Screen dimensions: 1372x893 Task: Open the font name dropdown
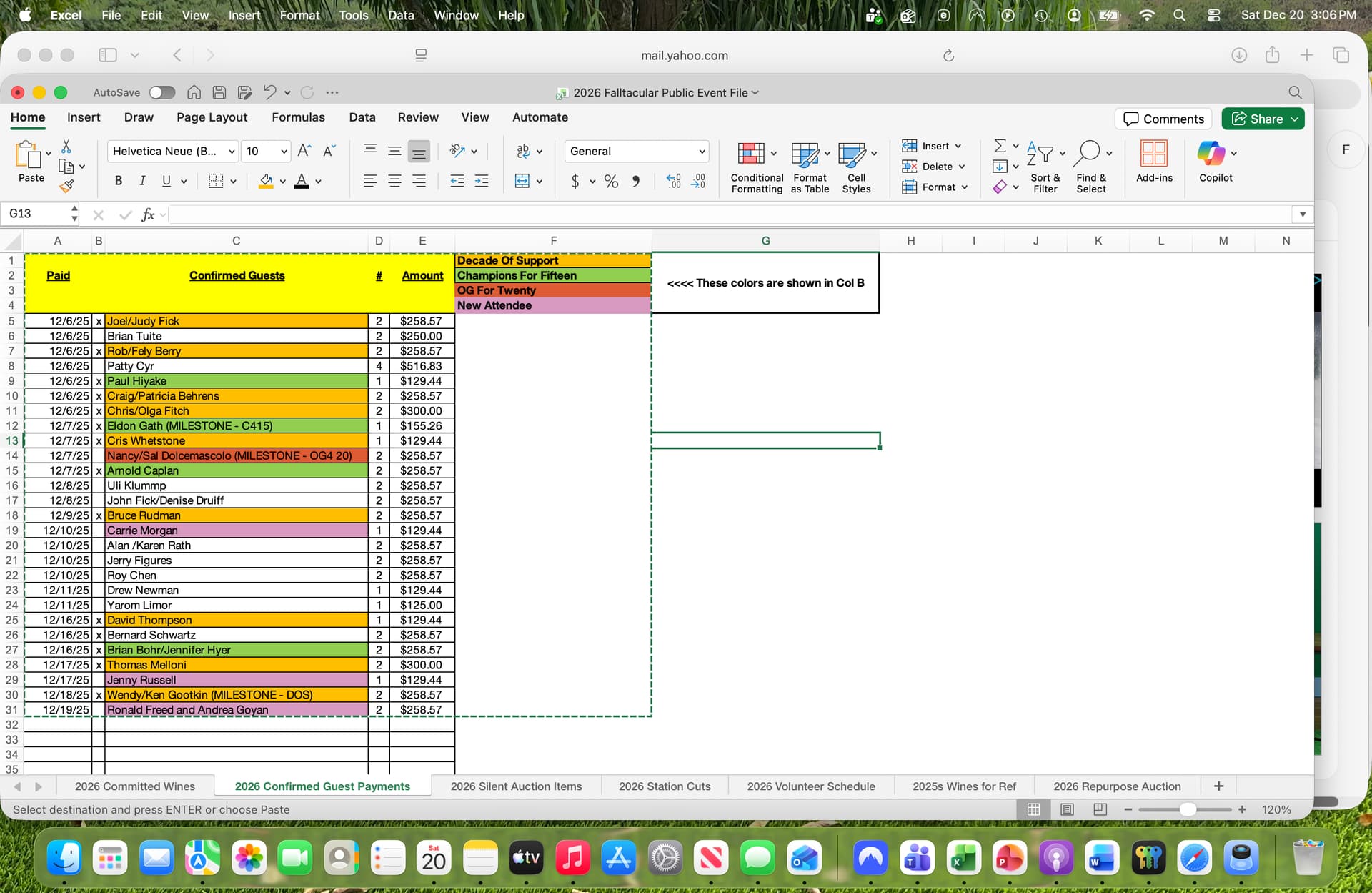(232, 152)
